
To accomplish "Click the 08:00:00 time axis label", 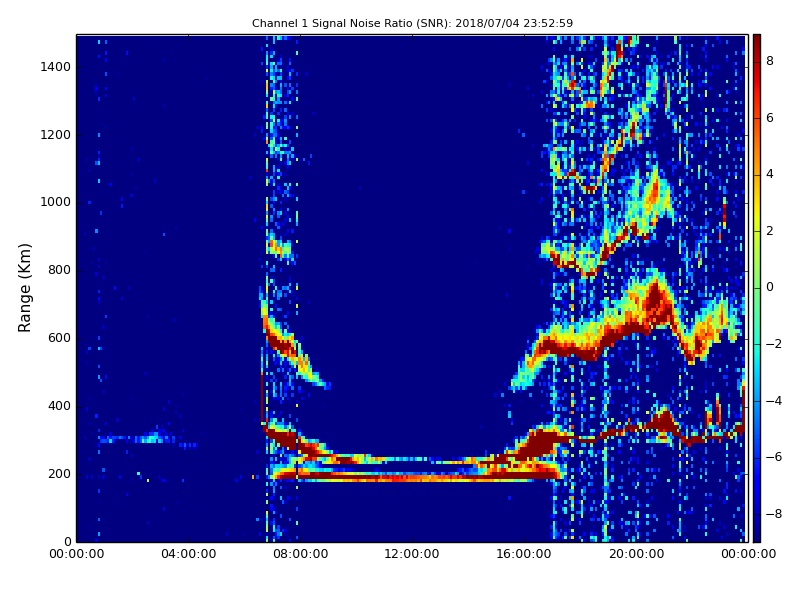I will [301, 554].
